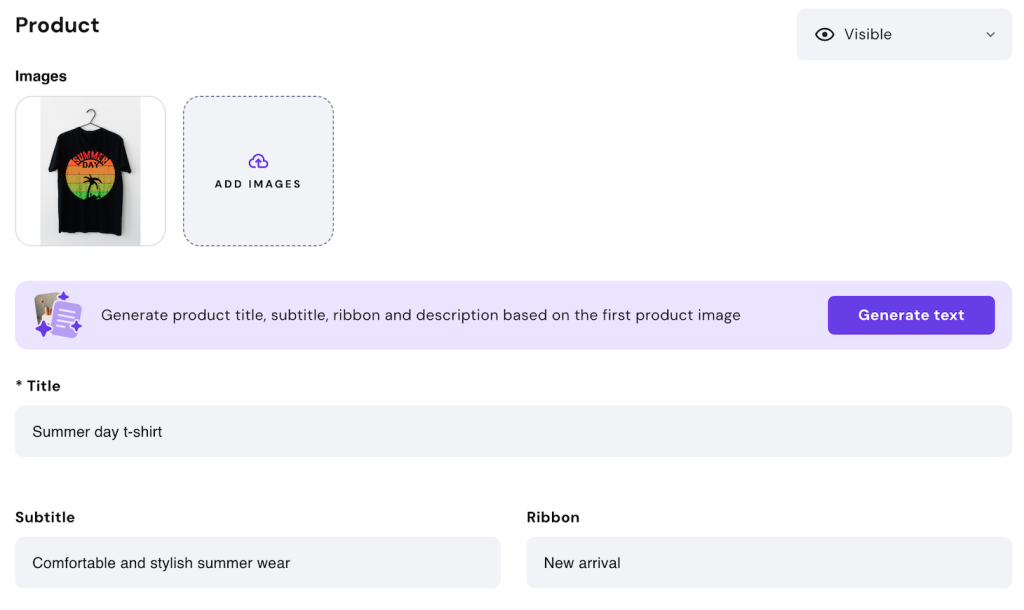This screenshot has height=610, width=1024.
Task: Click the ADD IMAGES label
Action: (x=258, y=184)
